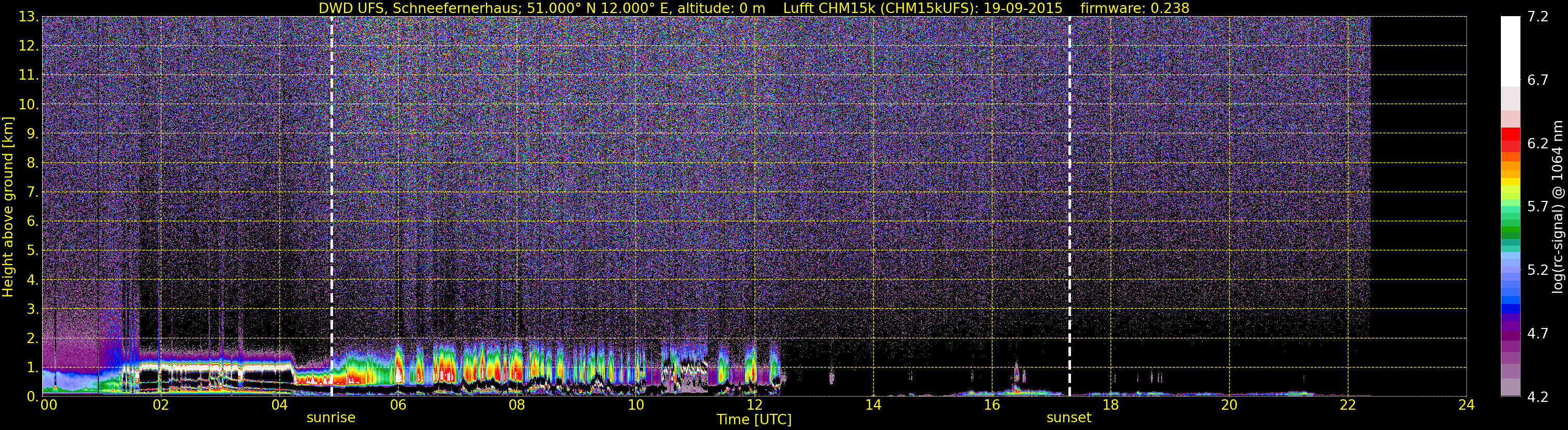Click the time axis tick "00"
Image resolution: width=1568 pixels, height=430 pixels.
(x=48, y=405)
